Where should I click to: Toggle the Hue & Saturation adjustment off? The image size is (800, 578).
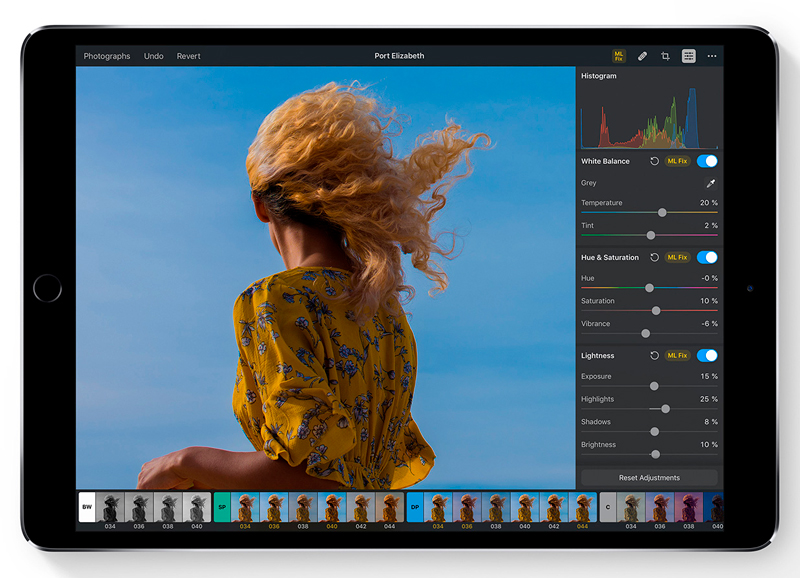click(x=706, y=257)
